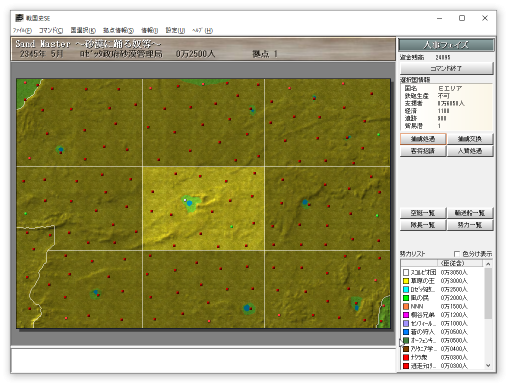The image size is (507, 383).
Task: Select the green dot in the west-middle map region
Action: [26, 213]
